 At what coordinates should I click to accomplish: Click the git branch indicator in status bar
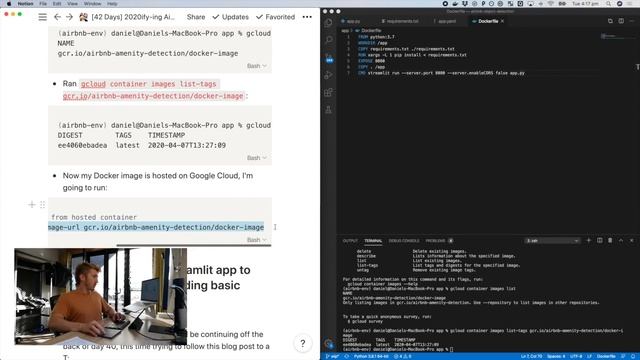[332, 356]
